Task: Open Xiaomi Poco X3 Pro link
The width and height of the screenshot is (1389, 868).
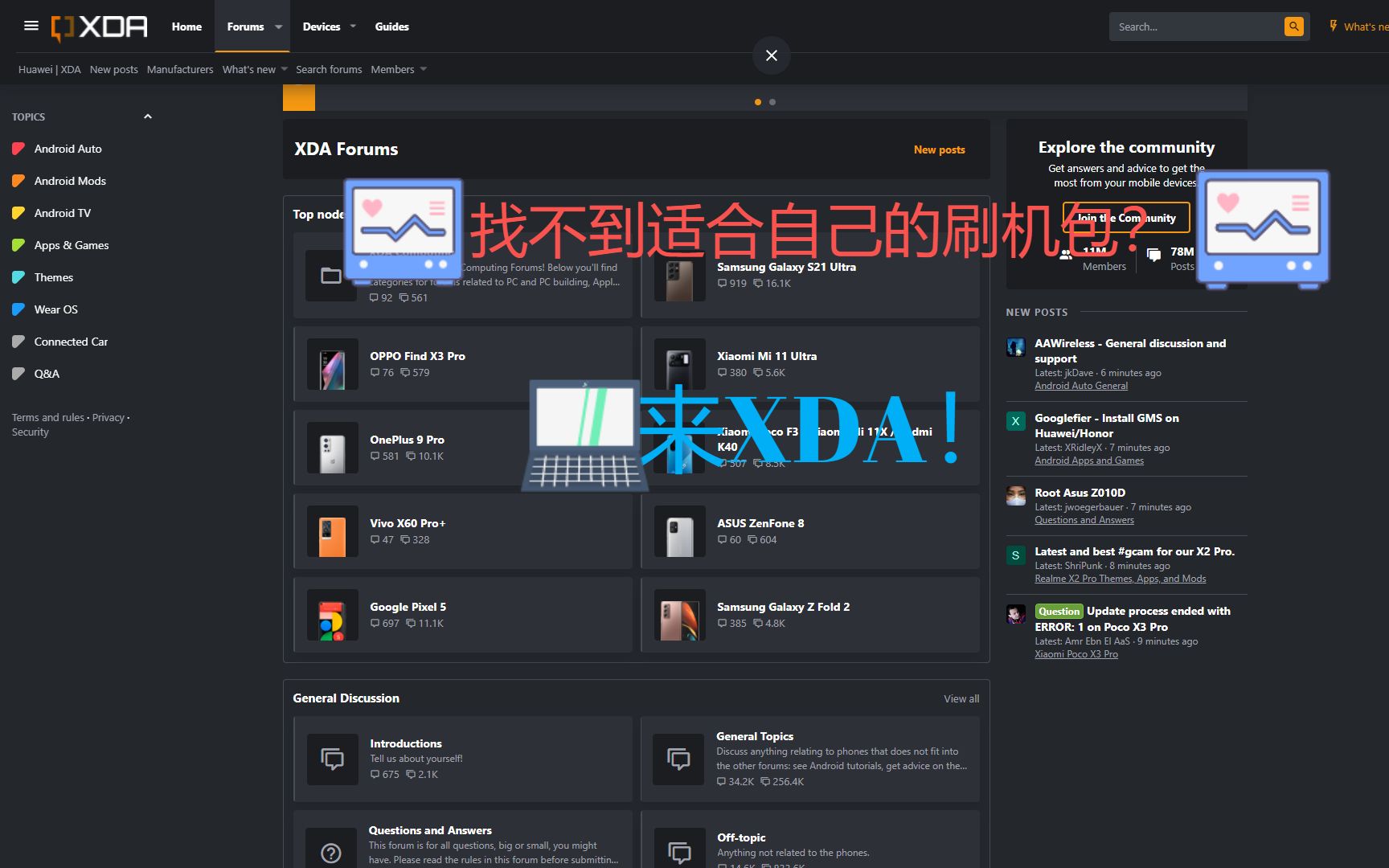Action: click(1076, 654)
